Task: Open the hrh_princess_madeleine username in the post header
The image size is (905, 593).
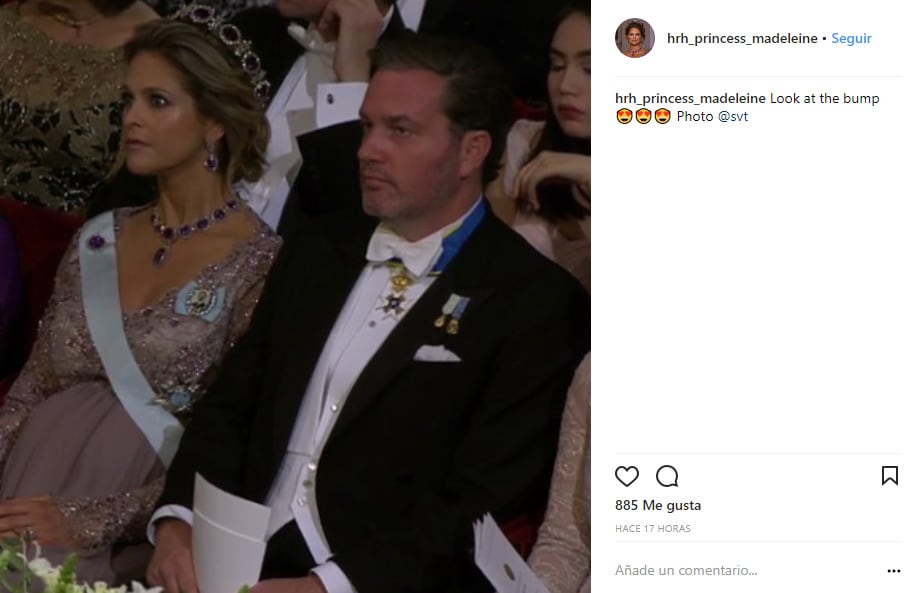Action: click(x=742, y=39)
